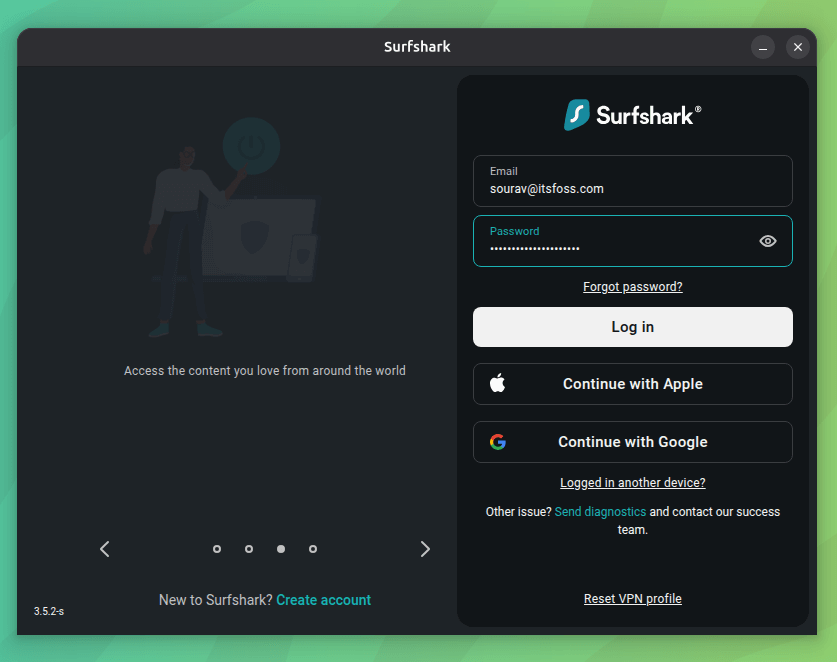
Task: Click version text 3.5.2-s
Action: (49, 611)
